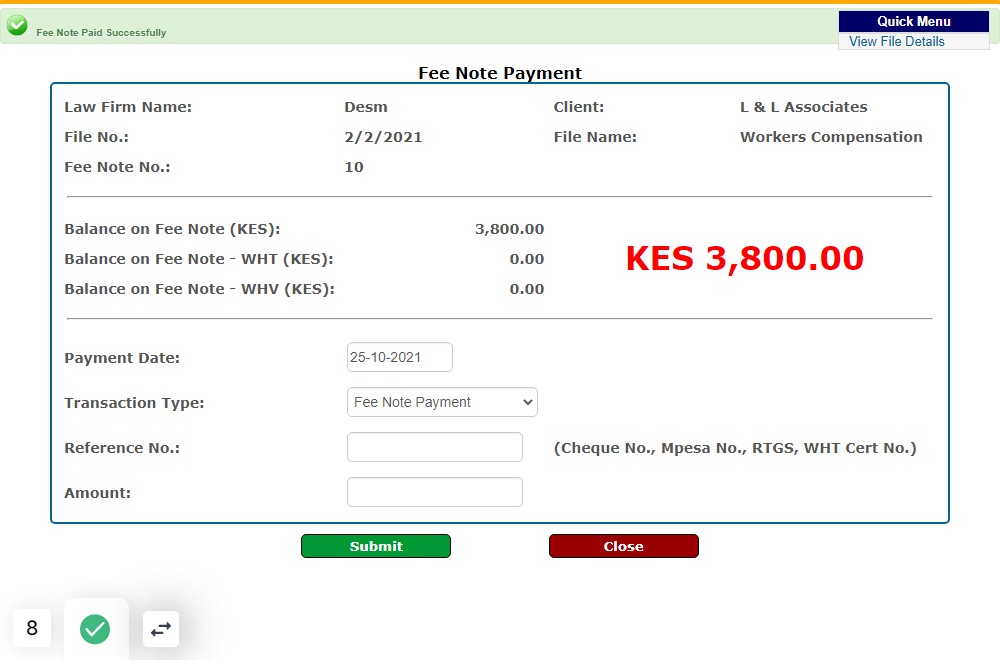Click the WHT balance value '0.00'
This screenshot has height=660, width=1000.
point(527,259)
